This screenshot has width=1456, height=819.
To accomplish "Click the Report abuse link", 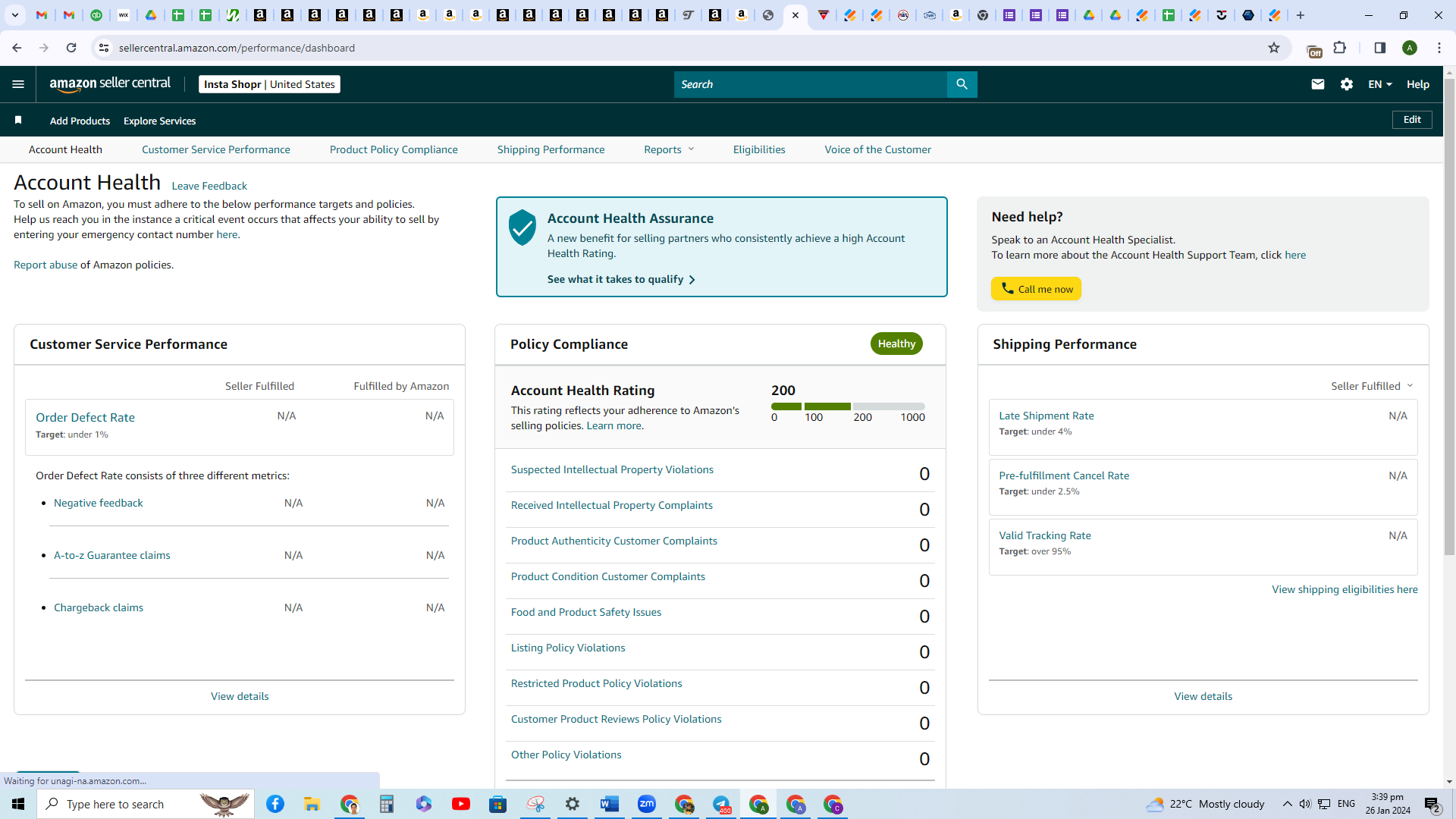I will [x=45, y=265].
